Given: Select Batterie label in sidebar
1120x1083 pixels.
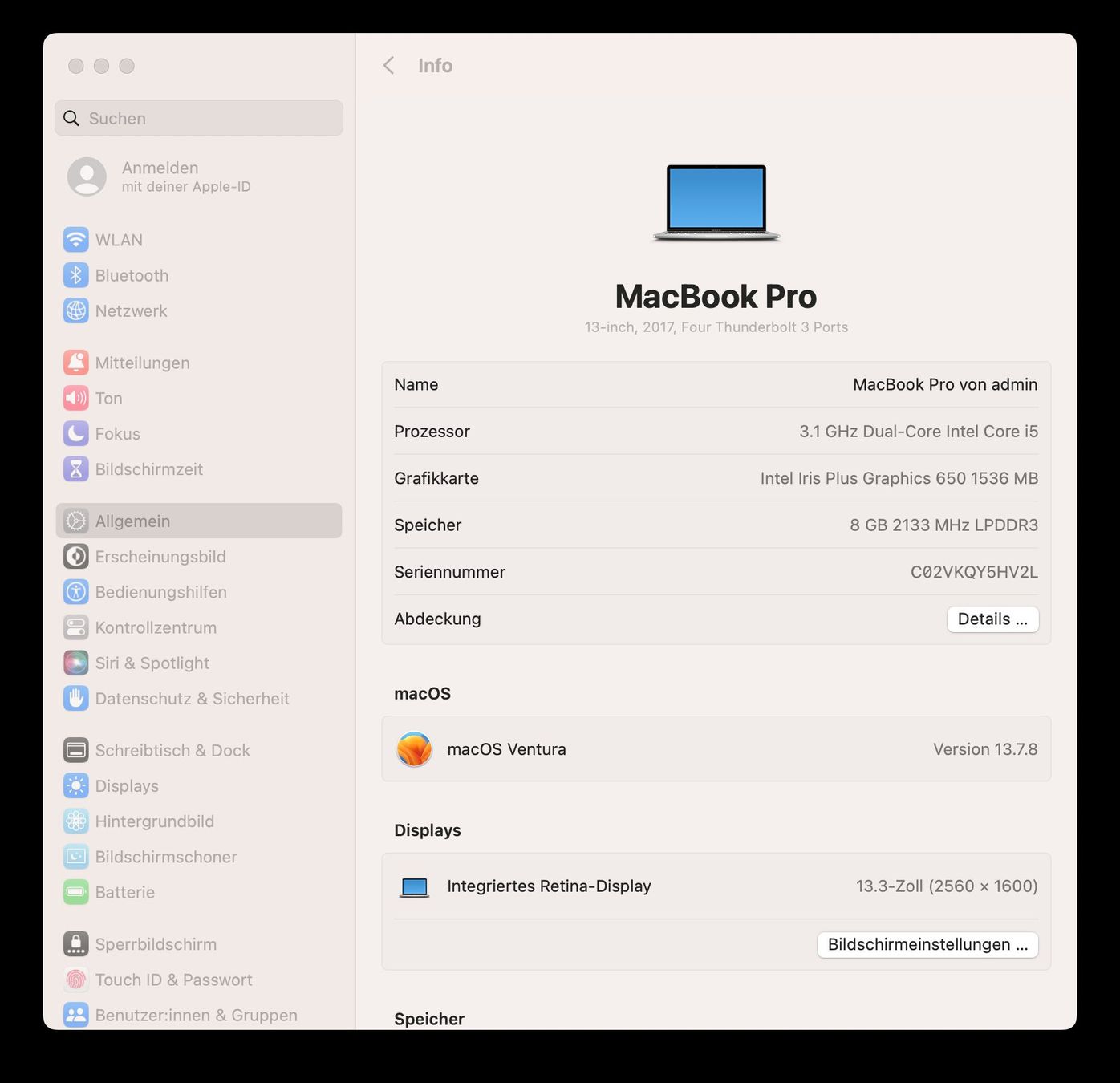Looking at the screenshot, I should [x=125, y=892].
